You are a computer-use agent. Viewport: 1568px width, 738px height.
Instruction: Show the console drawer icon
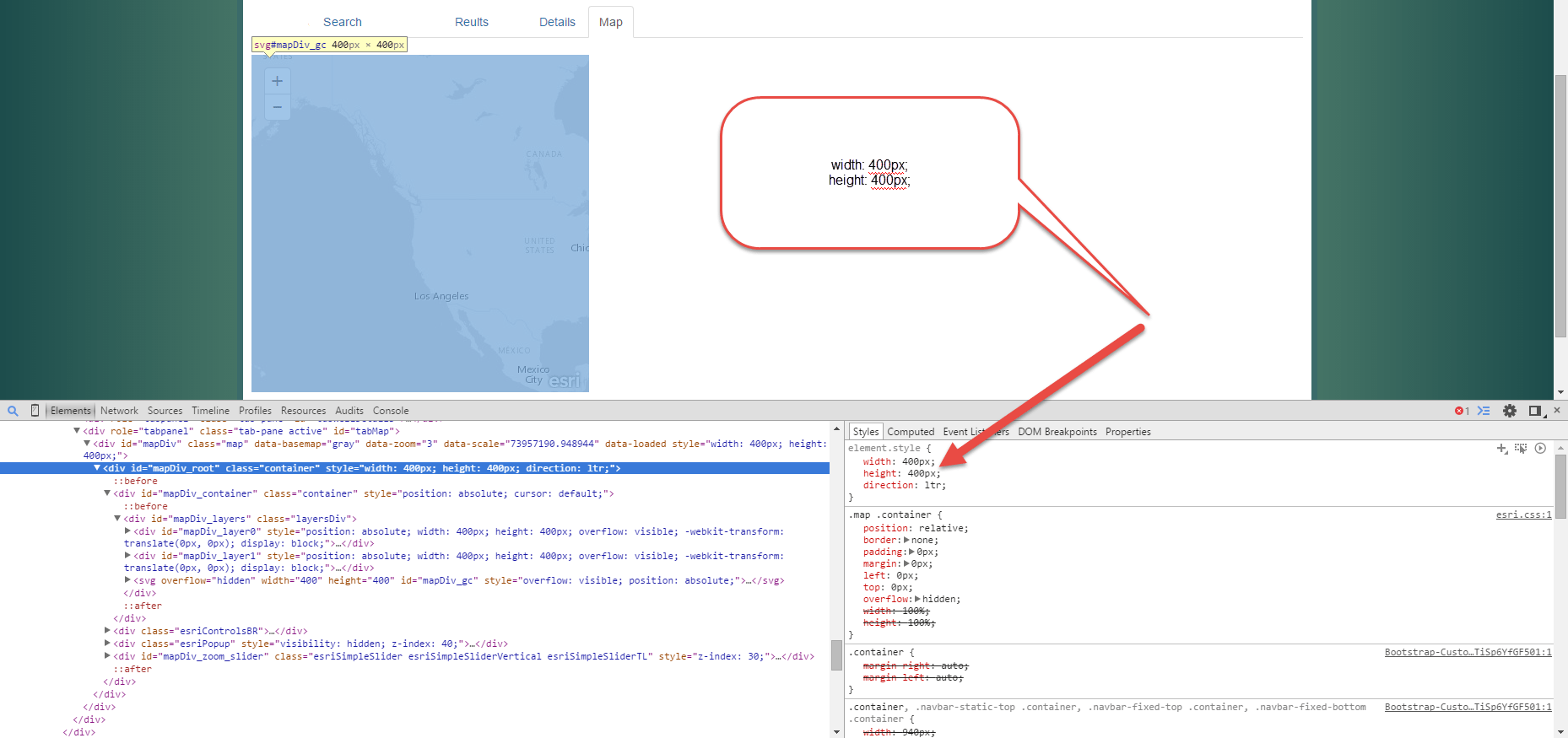1484,411
